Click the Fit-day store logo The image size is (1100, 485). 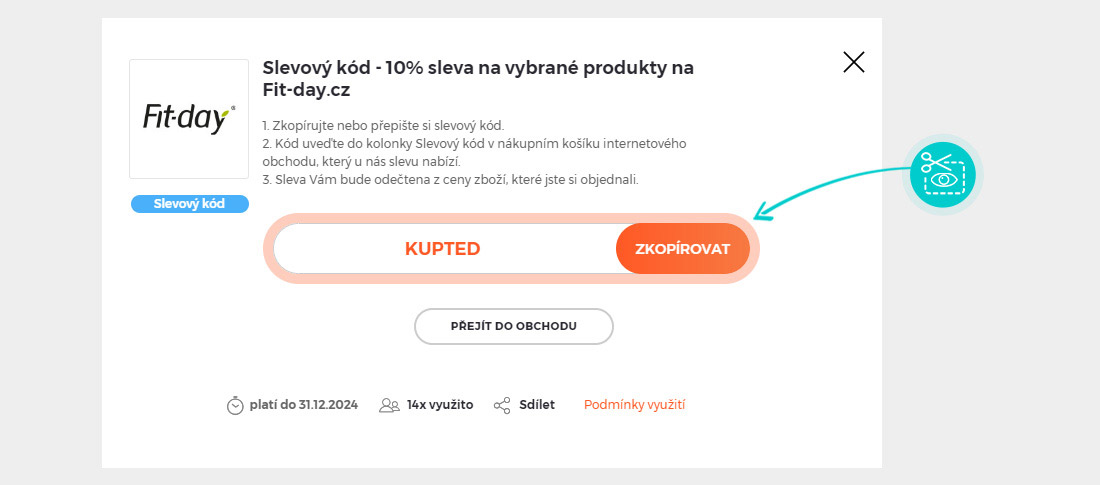189,119
